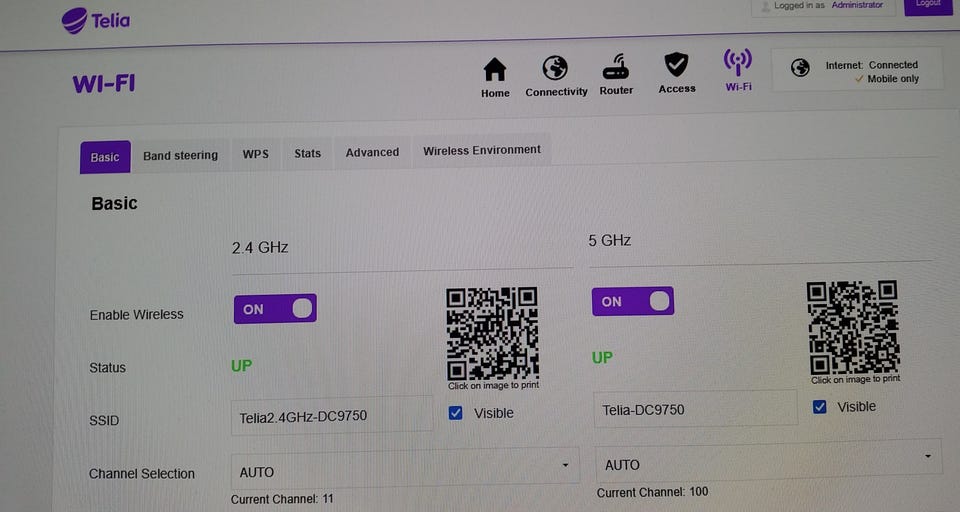Toggle off 2.4 GHz wireless switch
Image resolution: width=960 pixels, height=512 pixels.
pos(275,309)
